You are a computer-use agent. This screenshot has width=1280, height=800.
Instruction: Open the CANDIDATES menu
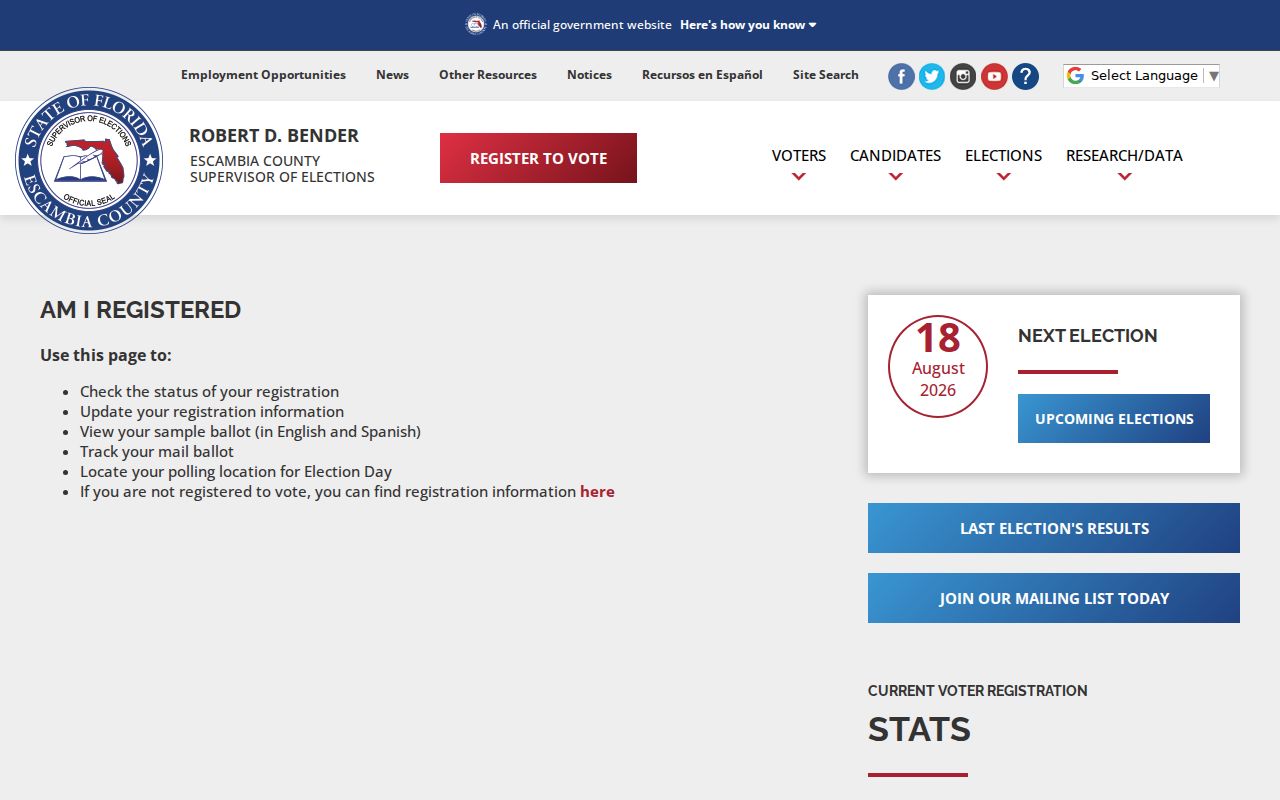tap(895, 156)
